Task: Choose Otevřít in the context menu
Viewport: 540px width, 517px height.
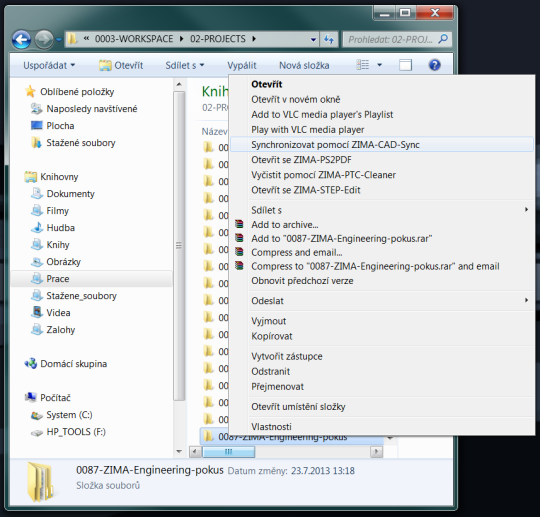Action: pos(382,84)
